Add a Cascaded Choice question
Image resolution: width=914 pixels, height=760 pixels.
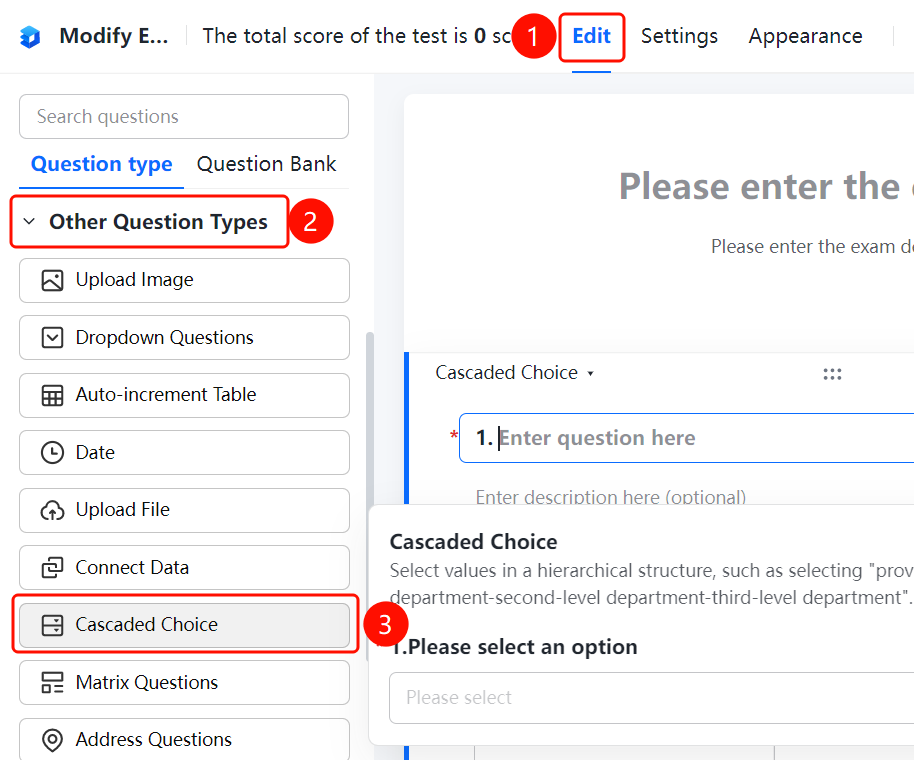tap(184, 625)
